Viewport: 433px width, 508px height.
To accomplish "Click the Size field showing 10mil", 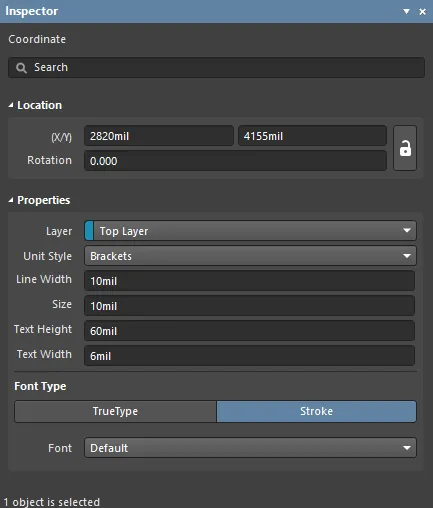I will click(x=249, y=306).
